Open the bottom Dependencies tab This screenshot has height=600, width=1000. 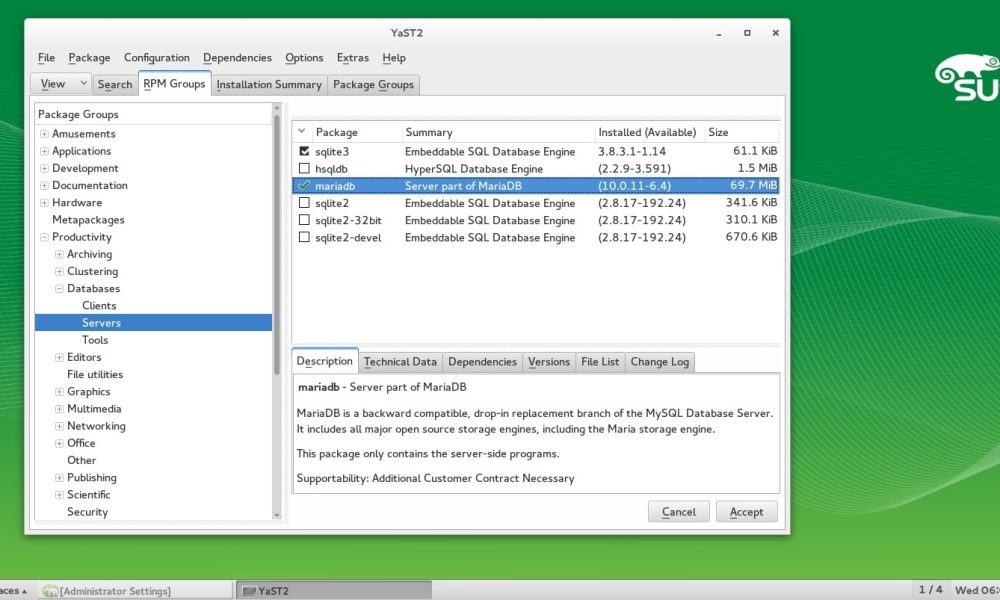[x=482, y=362]
